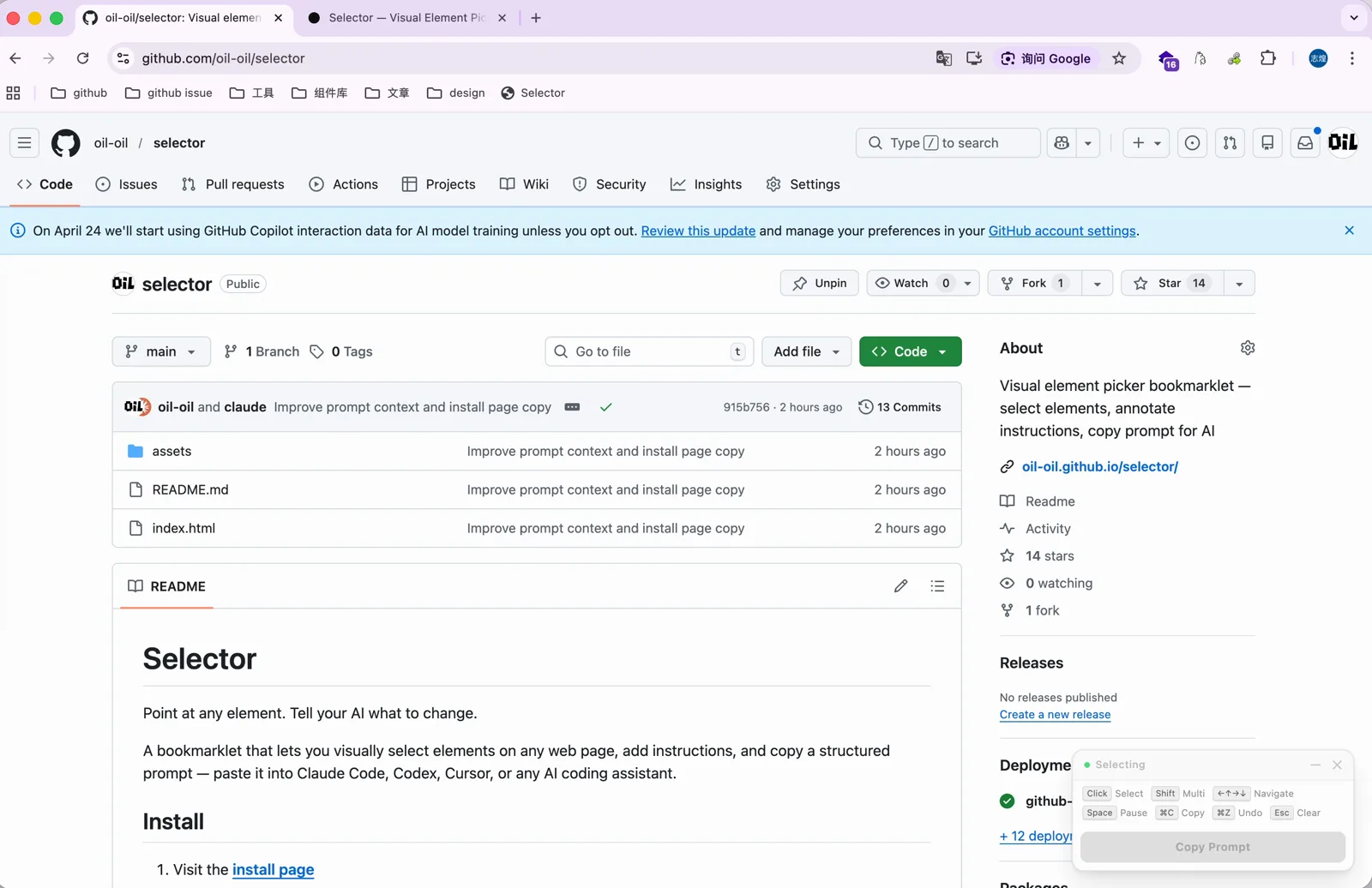Viewport: 1372px width, 888px height.
Task: Focus the Type / to search box
Action: (x=948, y=143)
